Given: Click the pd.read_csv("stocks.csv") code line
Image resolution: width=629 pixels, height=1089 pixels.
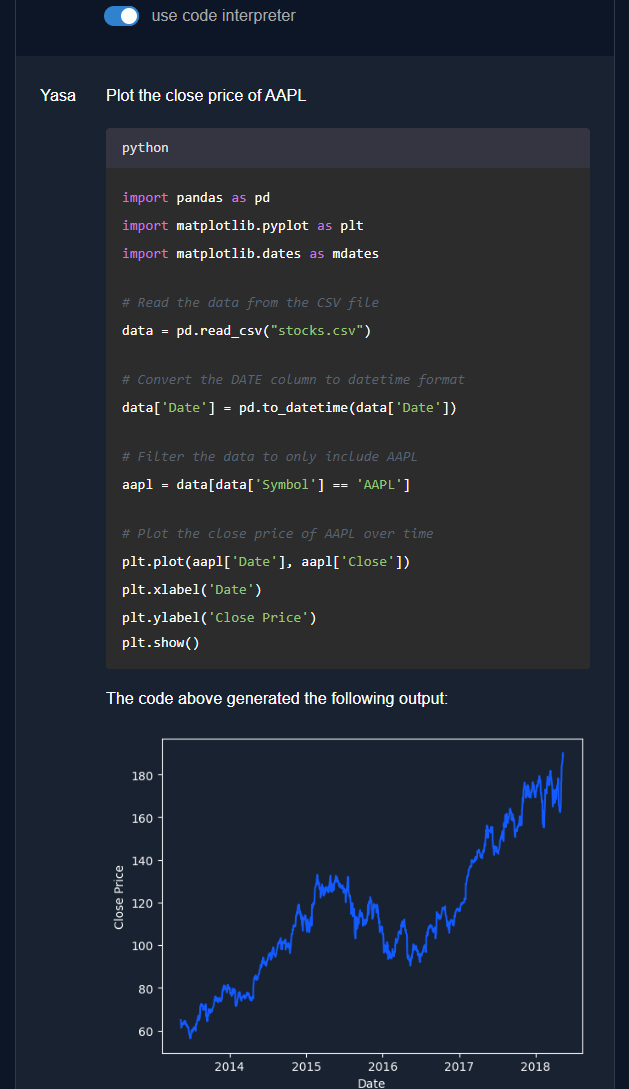Looking at the screenshot, I should 246,331.
